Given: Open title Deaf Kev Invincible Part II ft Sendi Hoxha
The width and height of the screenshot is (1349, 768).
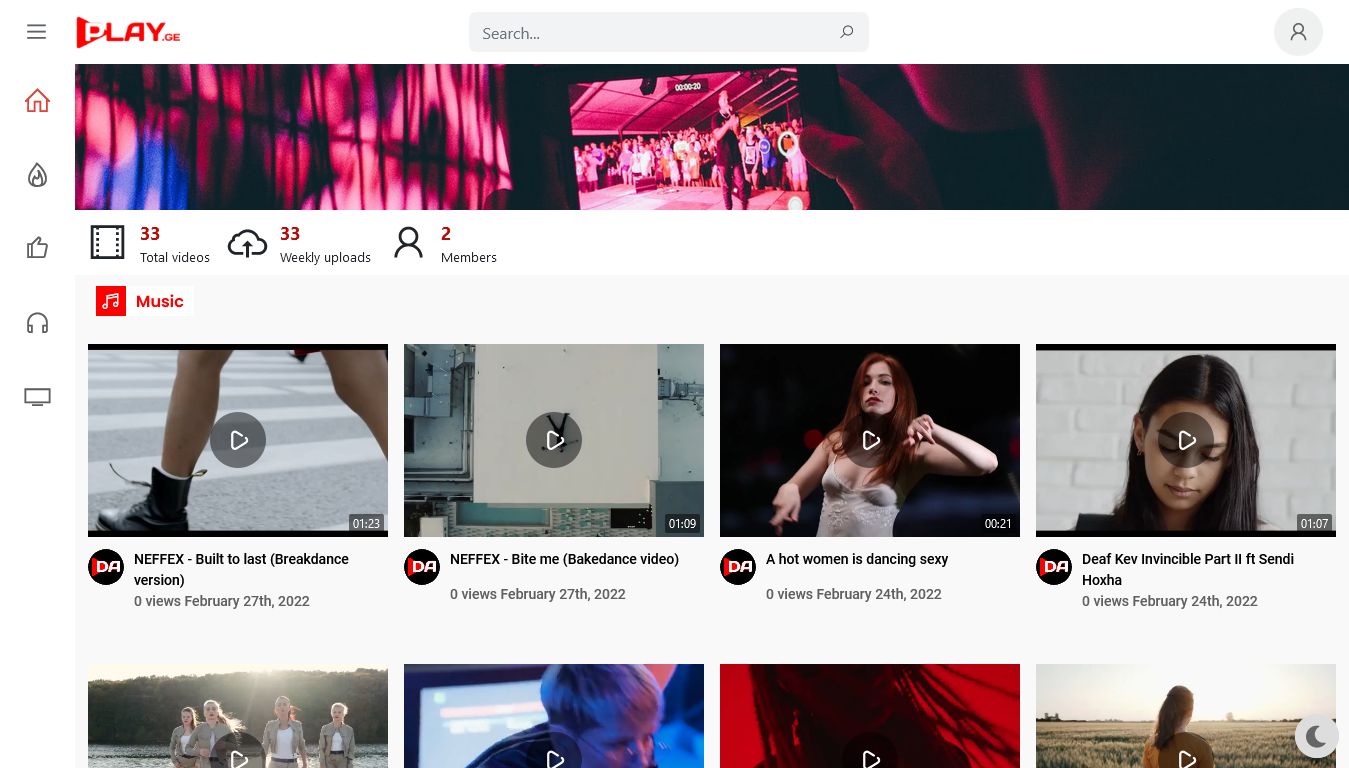Looking at the screenshot, I should point(1188,569).
